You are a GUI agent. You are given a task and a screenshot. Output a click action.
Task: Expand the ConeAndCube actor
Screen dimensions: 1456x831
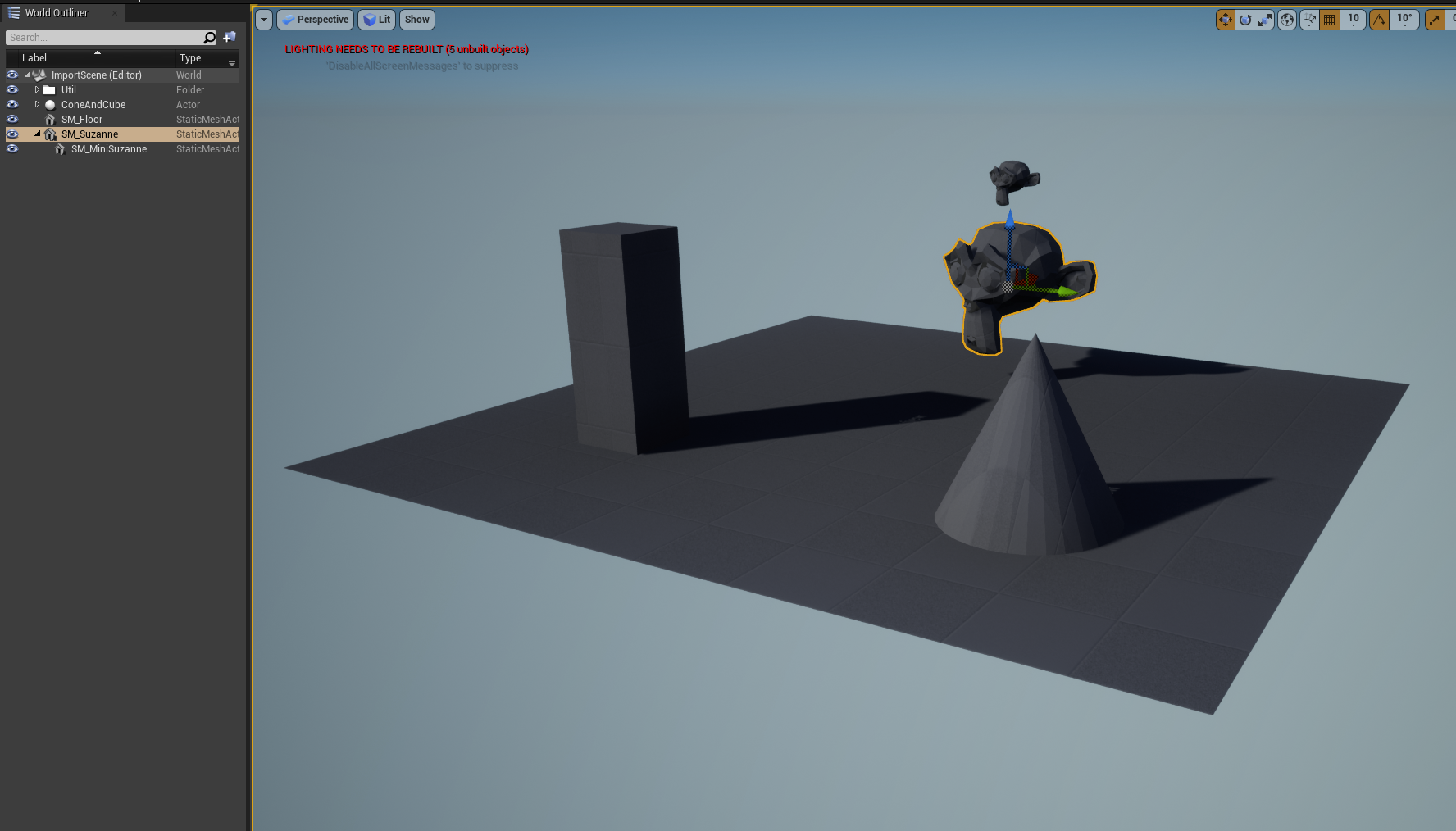pos(37,104)
